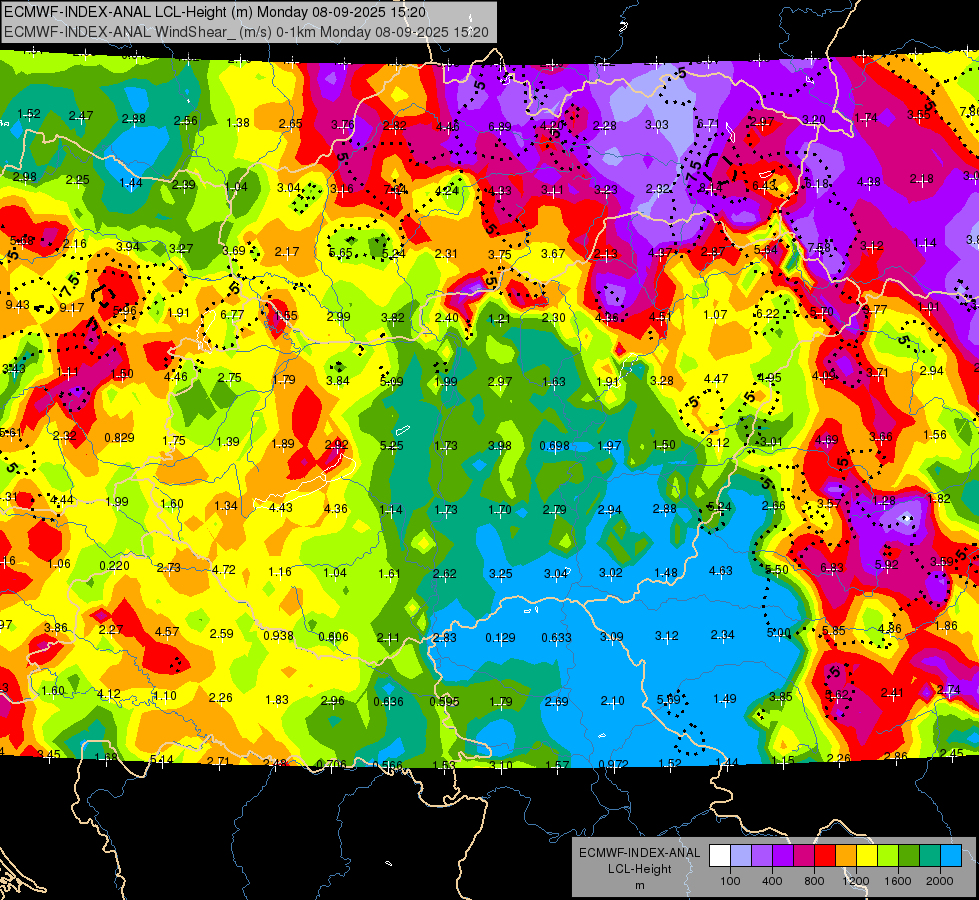Image resolution: width=979 pixels, height=900 pixels.
Task: Click the wind shear value 5.65
Action: coord(340,253)
